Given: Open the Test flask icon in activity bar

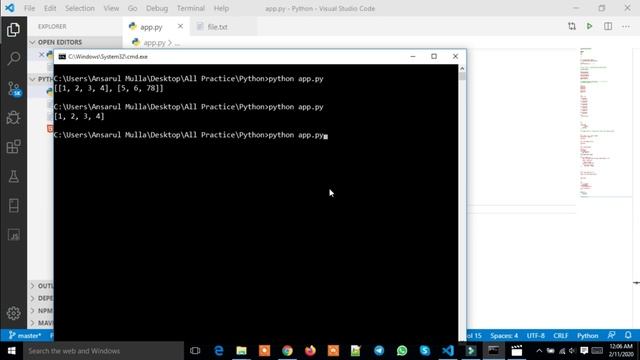Looking at the screenshot, I should (13, 176).
